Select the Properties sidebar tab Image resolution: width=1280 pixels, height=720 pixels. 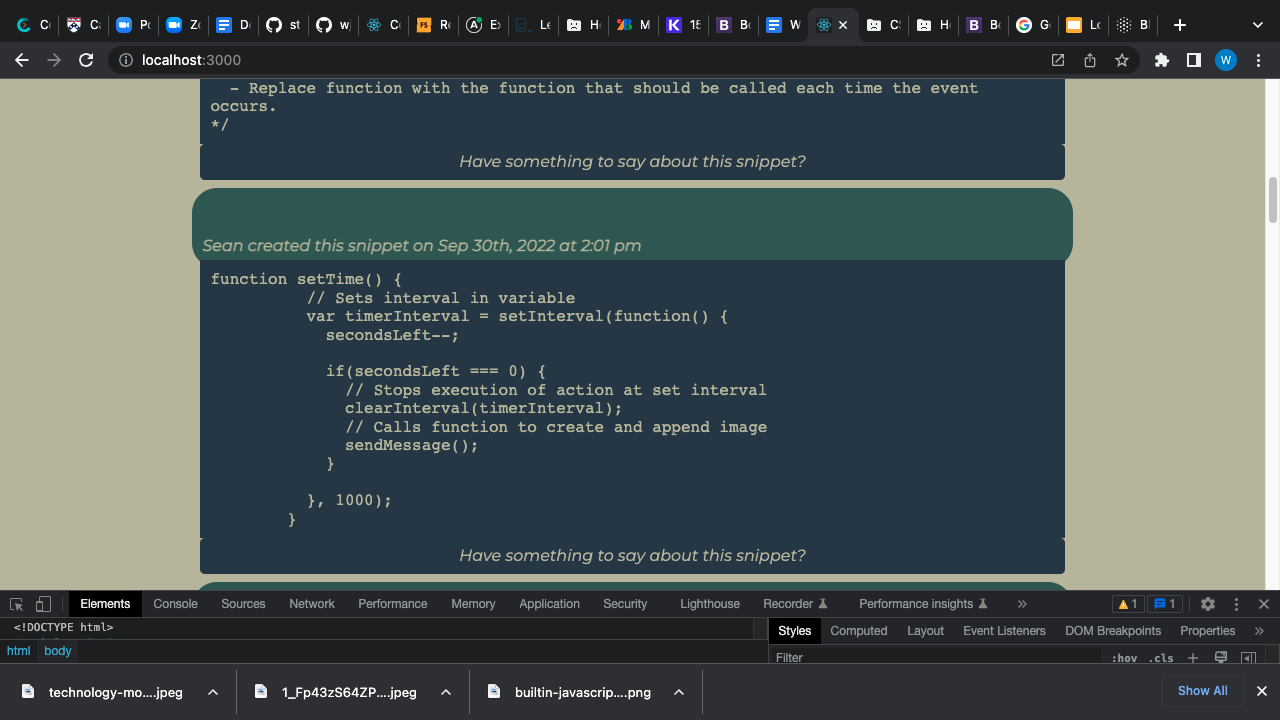1207,631
